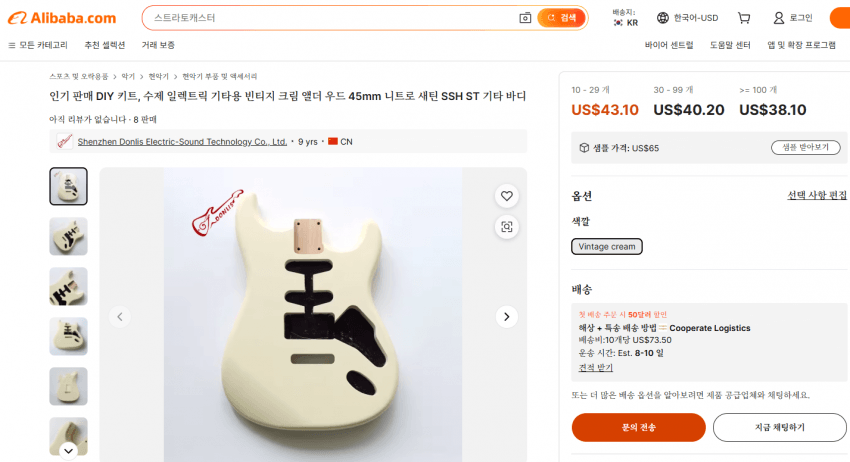Open the all categories menu
Viewport: 850px width, 462px height.
[38, 45]
